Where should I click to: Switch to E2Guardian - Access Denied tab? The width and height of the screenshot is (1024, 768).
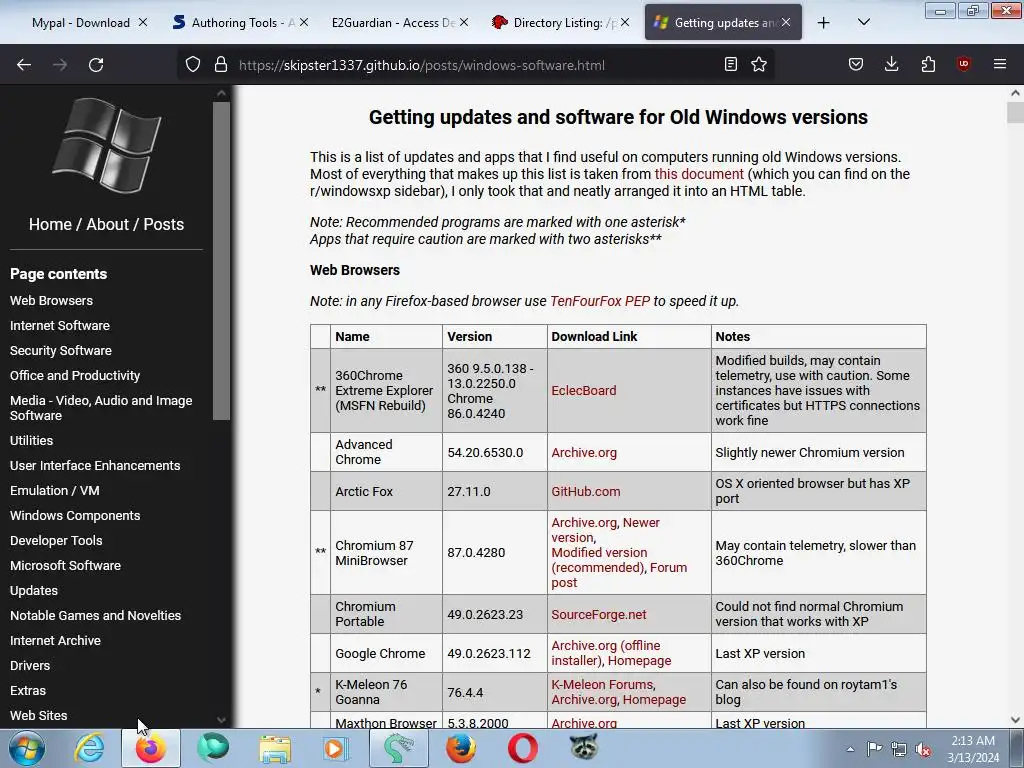tap(393, 23)
